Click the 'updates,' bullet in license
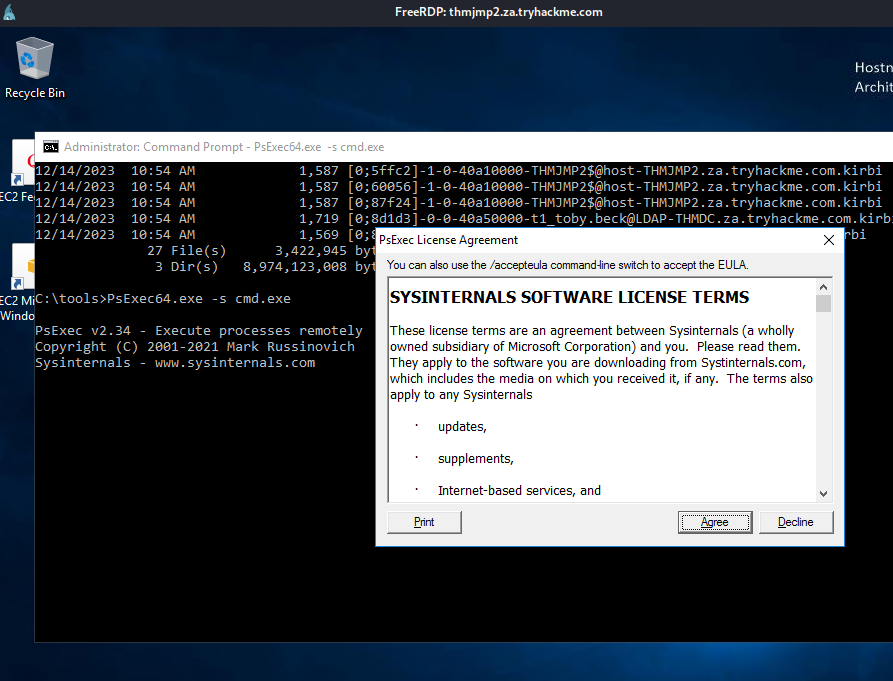This screenshot has height=681, width=893. click(462, 426)
